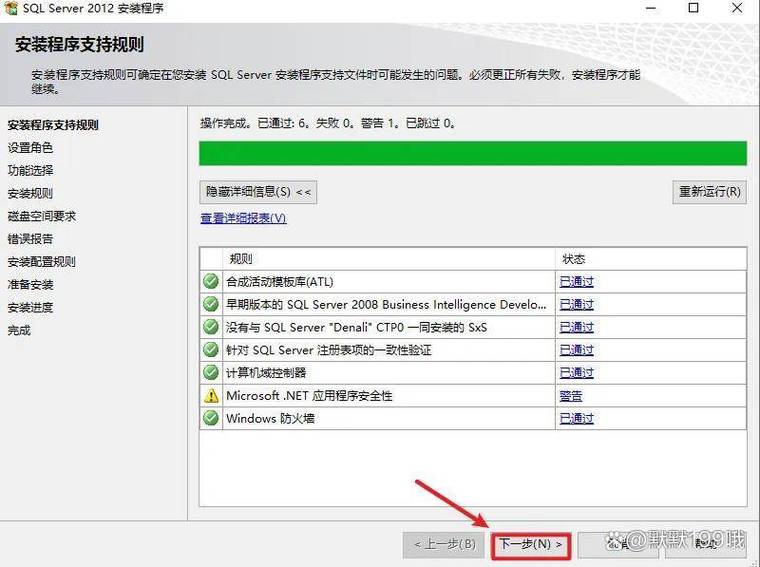Click the status summary text 操作完成。已通过: 6
This screenshot has height=567, width=760.
tap(255, 123)
